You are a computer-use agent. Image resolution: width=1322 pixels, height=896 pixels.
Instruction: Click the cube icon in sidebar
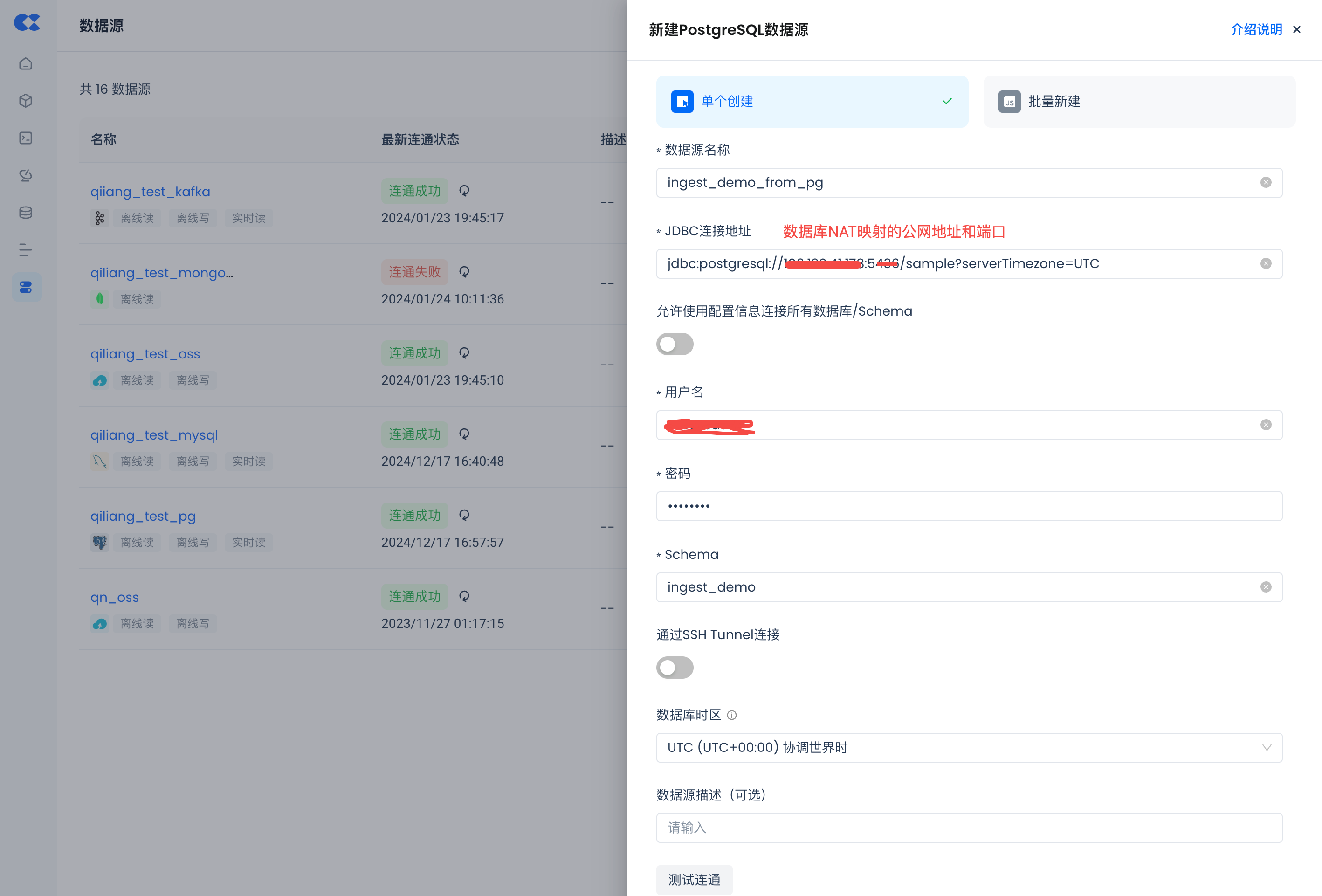[x=26, y=101]
